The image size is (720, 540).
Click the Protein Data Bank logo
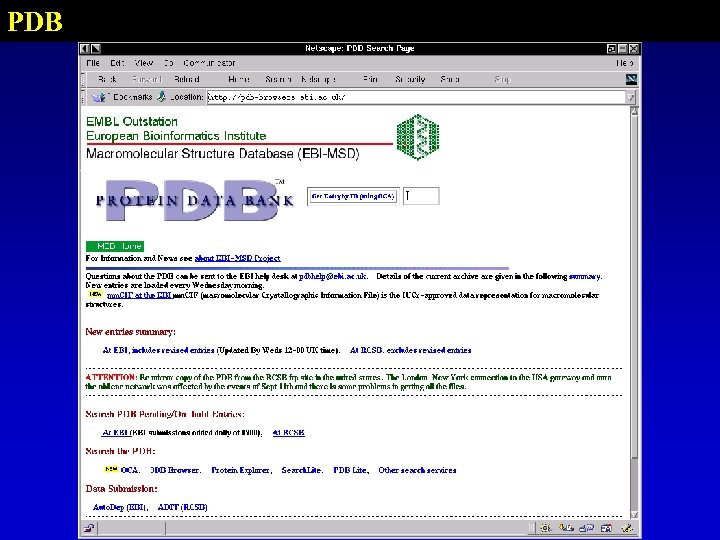point(195,200)
